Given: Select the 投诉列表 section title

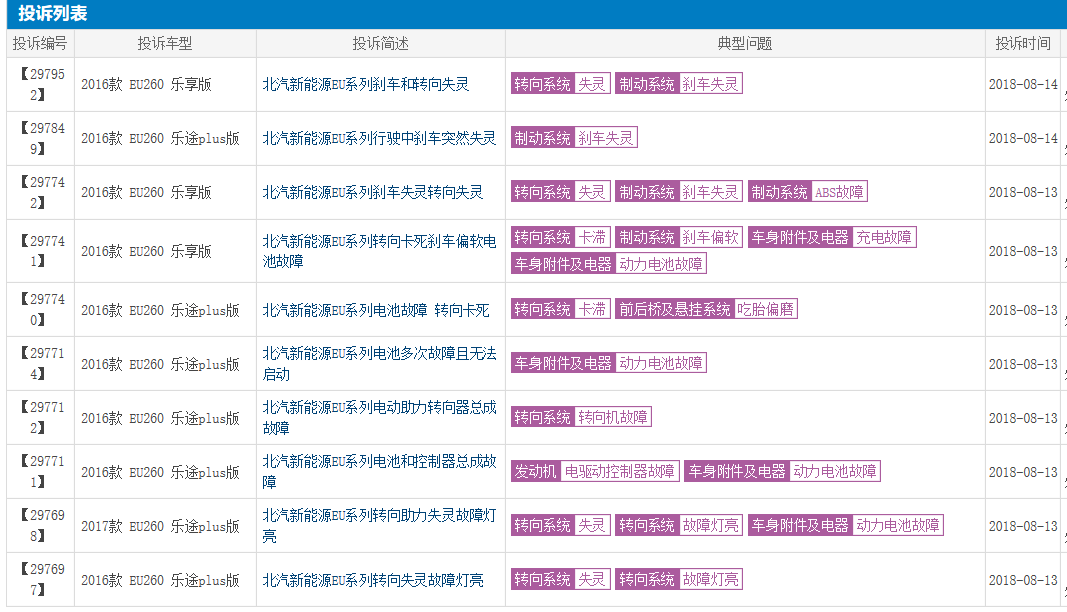Looking at the screenshot, I should coord(52,14).
